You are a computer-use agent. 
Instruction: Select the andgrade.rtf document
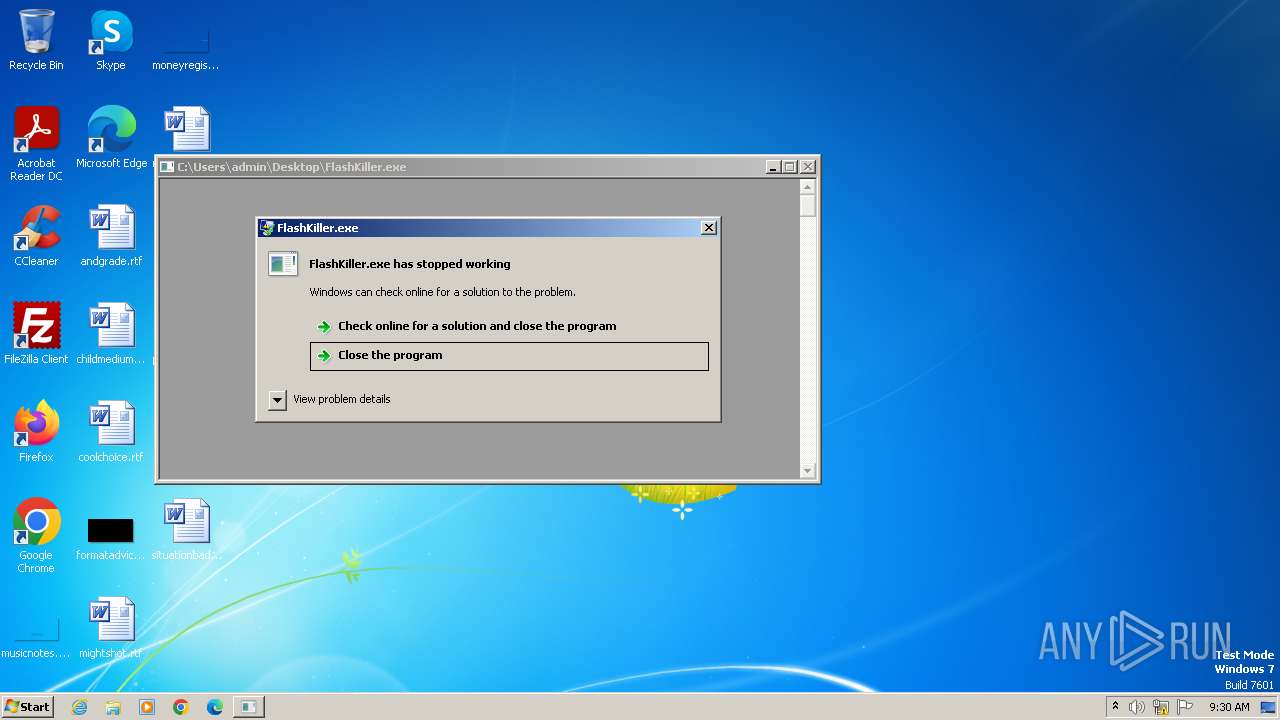click(111, 236)
